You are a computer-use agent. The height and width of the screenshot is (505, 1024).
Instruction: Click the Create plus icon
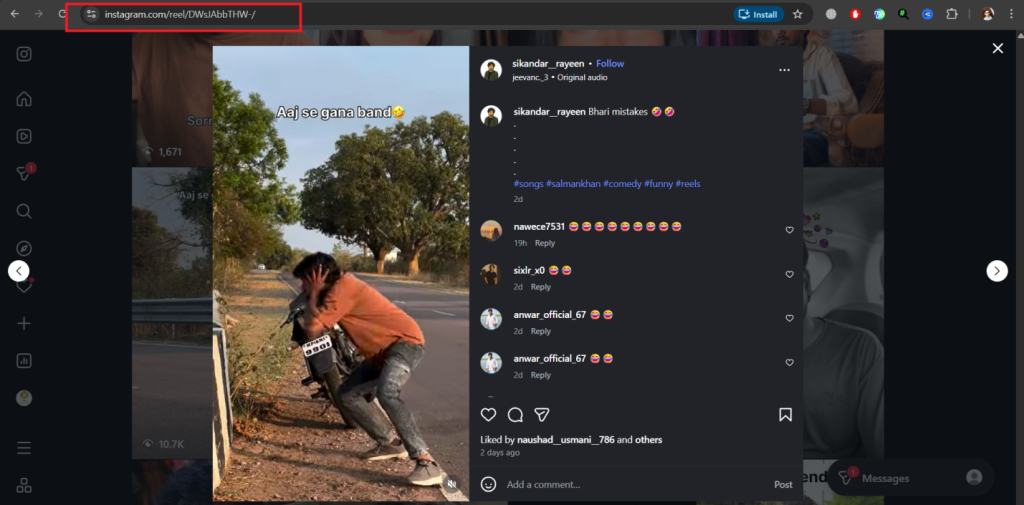click(24, 323)
